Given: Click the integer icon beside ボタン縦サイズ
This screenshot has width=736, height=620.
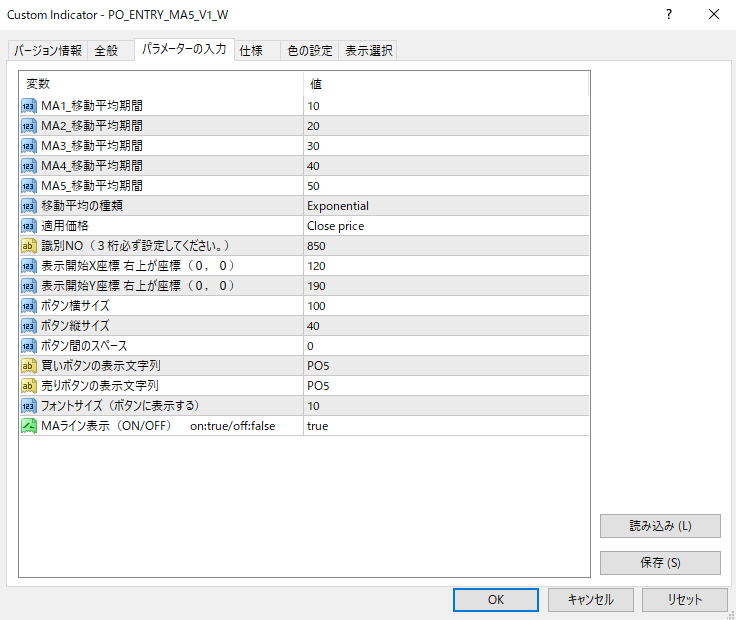Looking at the screenshot, I should (29, 326).
